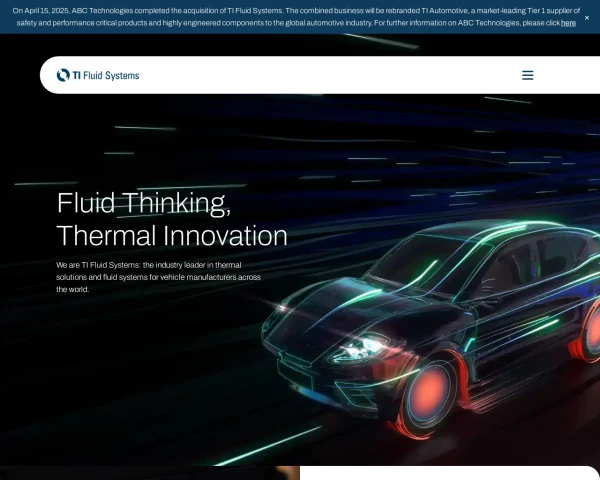Click the ABC Technologies acquisition announcement text
The width and height of the screenshot is (600, 480).
point(296,17)
